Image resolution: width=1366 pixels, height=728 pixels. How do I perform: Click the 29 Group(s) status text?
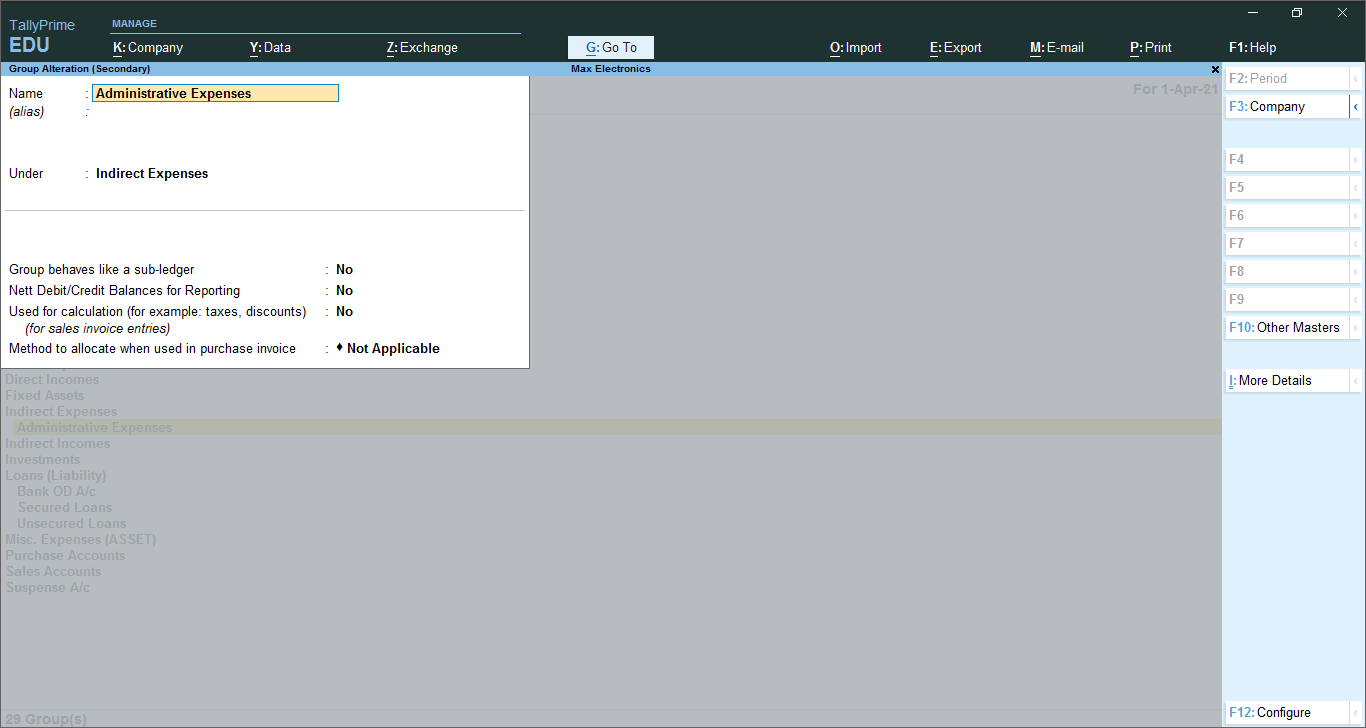pyautogui.click(x=46, y=719)
